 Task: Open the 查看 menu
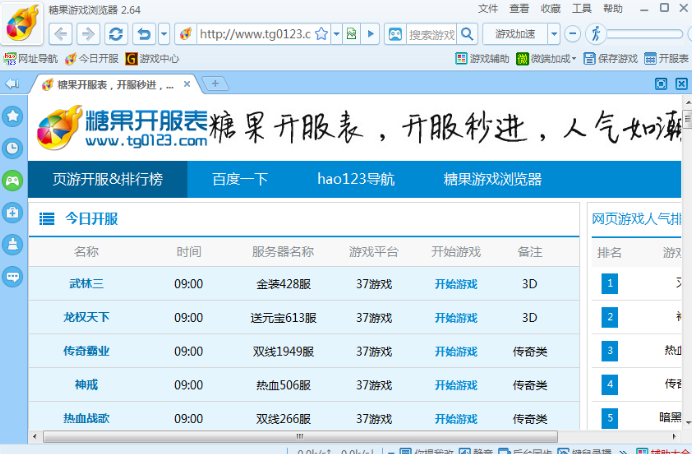(519, 9)
